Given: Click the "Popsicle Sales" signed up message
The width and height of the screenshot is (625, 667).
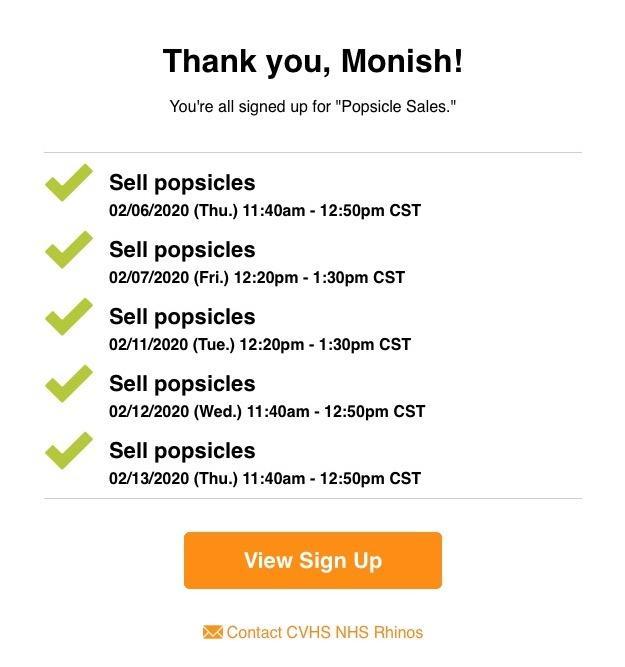Looking at the screenshot, I should pos(313,106).
